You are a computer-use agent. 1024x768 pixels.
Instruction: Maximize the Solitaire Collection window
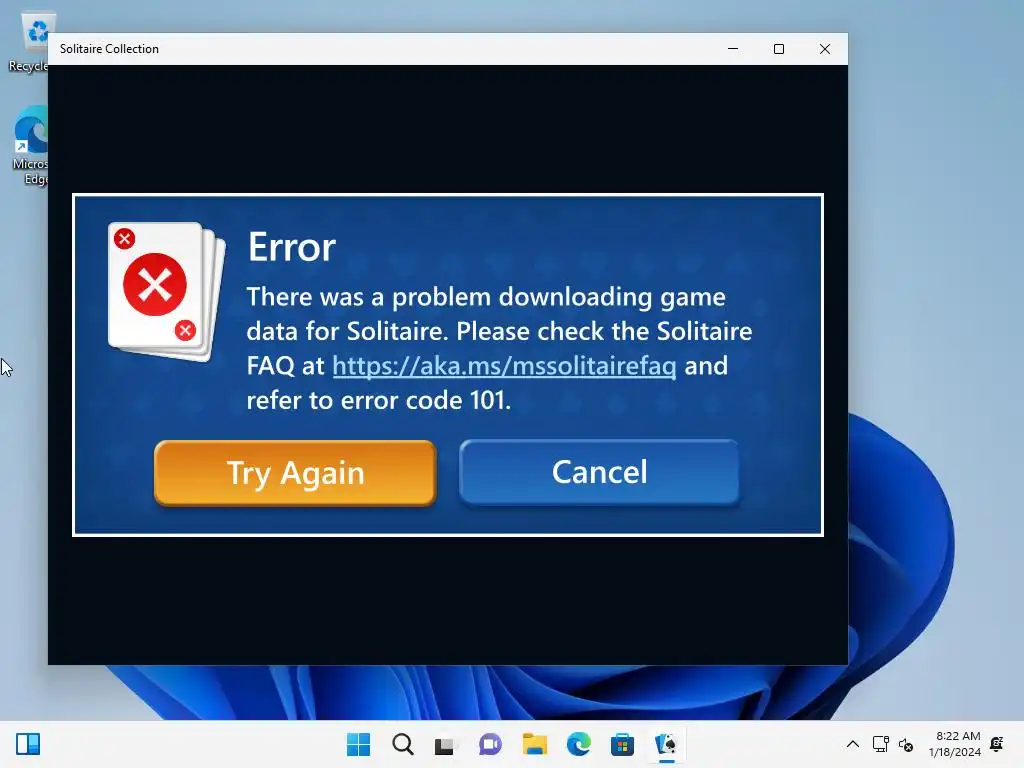pos(778,49)
